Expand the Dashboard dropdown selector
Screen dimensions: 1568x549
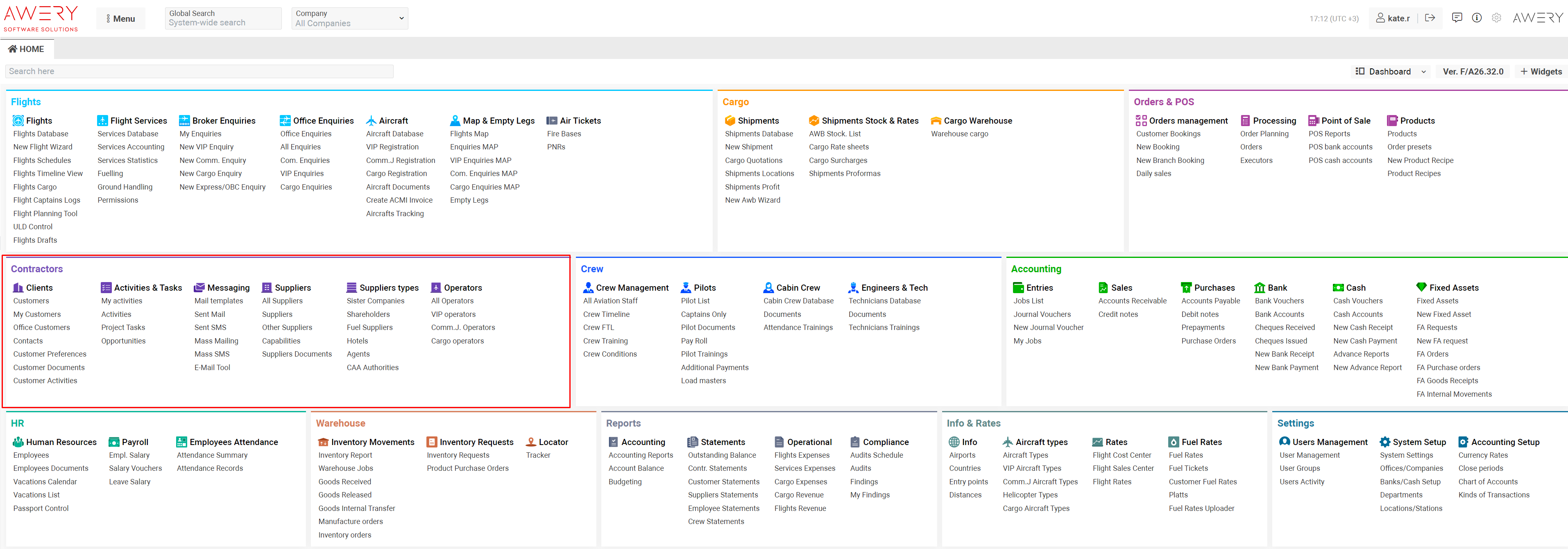[1390, 71]
